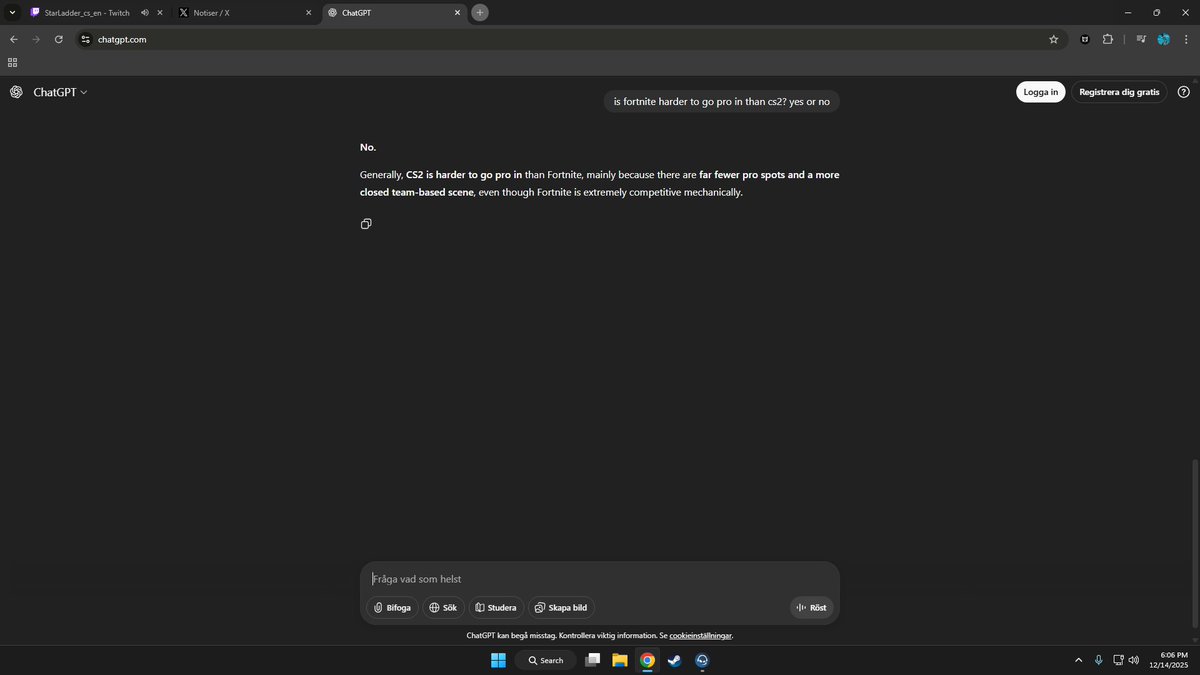This screenshot has width=1200, height=675.
Task: Close the Twitch tab
Action: click(160, 13)
